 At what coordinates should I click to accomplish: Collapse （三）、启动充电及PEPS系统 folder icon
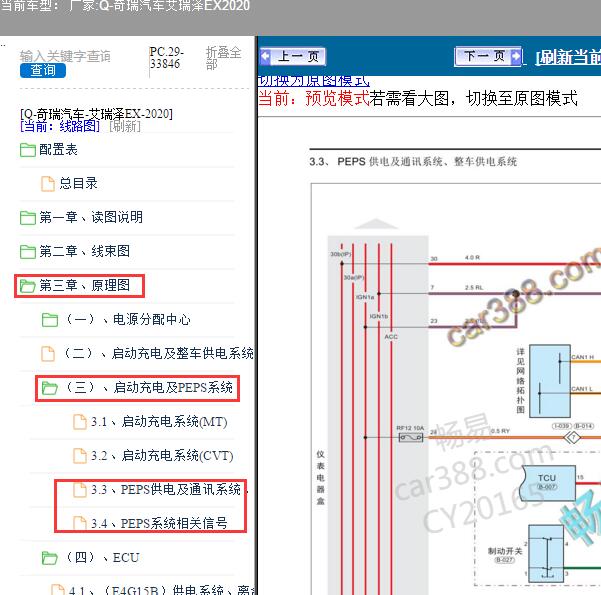50,388
